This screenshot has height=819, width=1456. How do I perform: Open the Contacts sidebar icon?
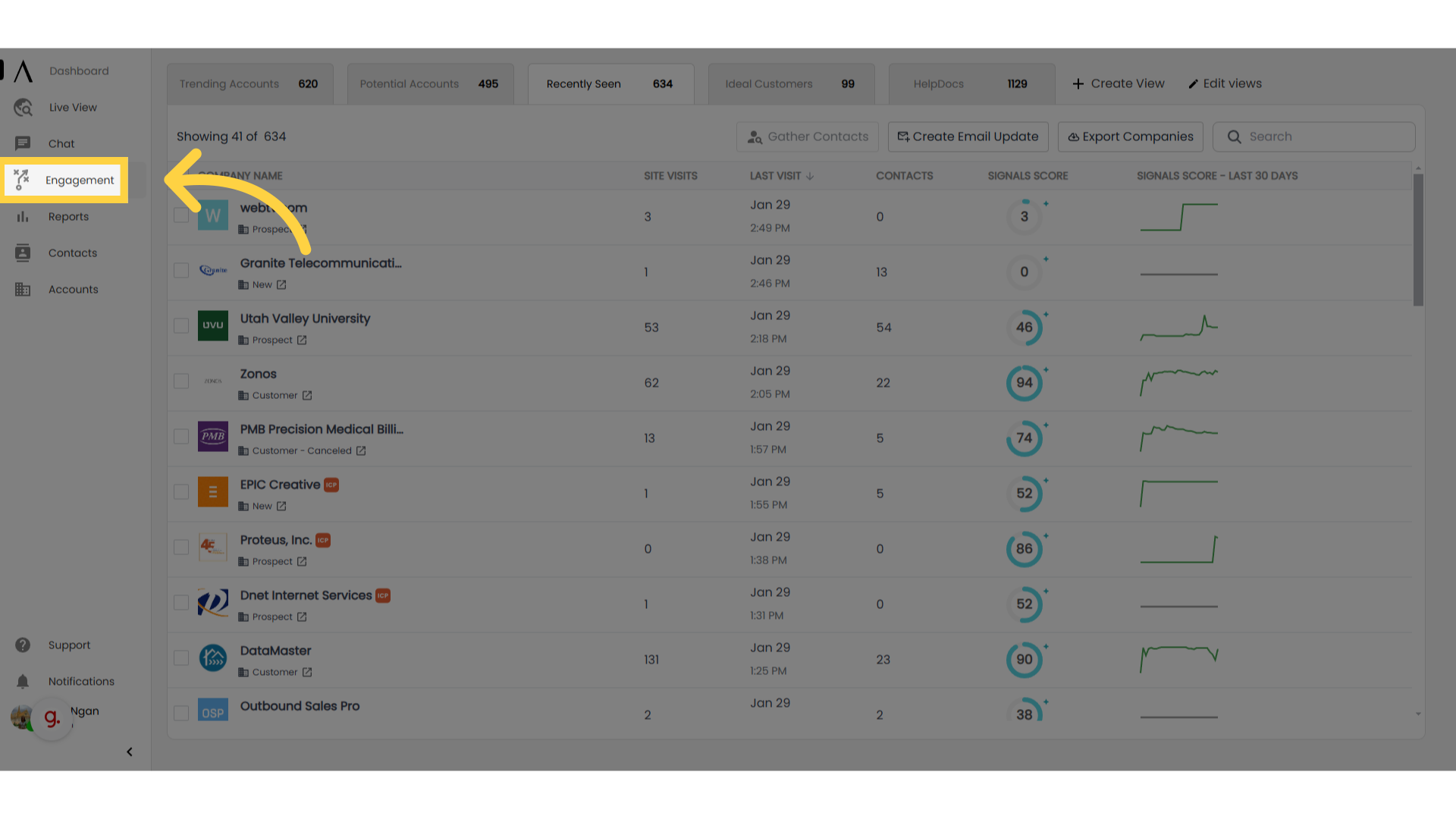pos(23,253)
